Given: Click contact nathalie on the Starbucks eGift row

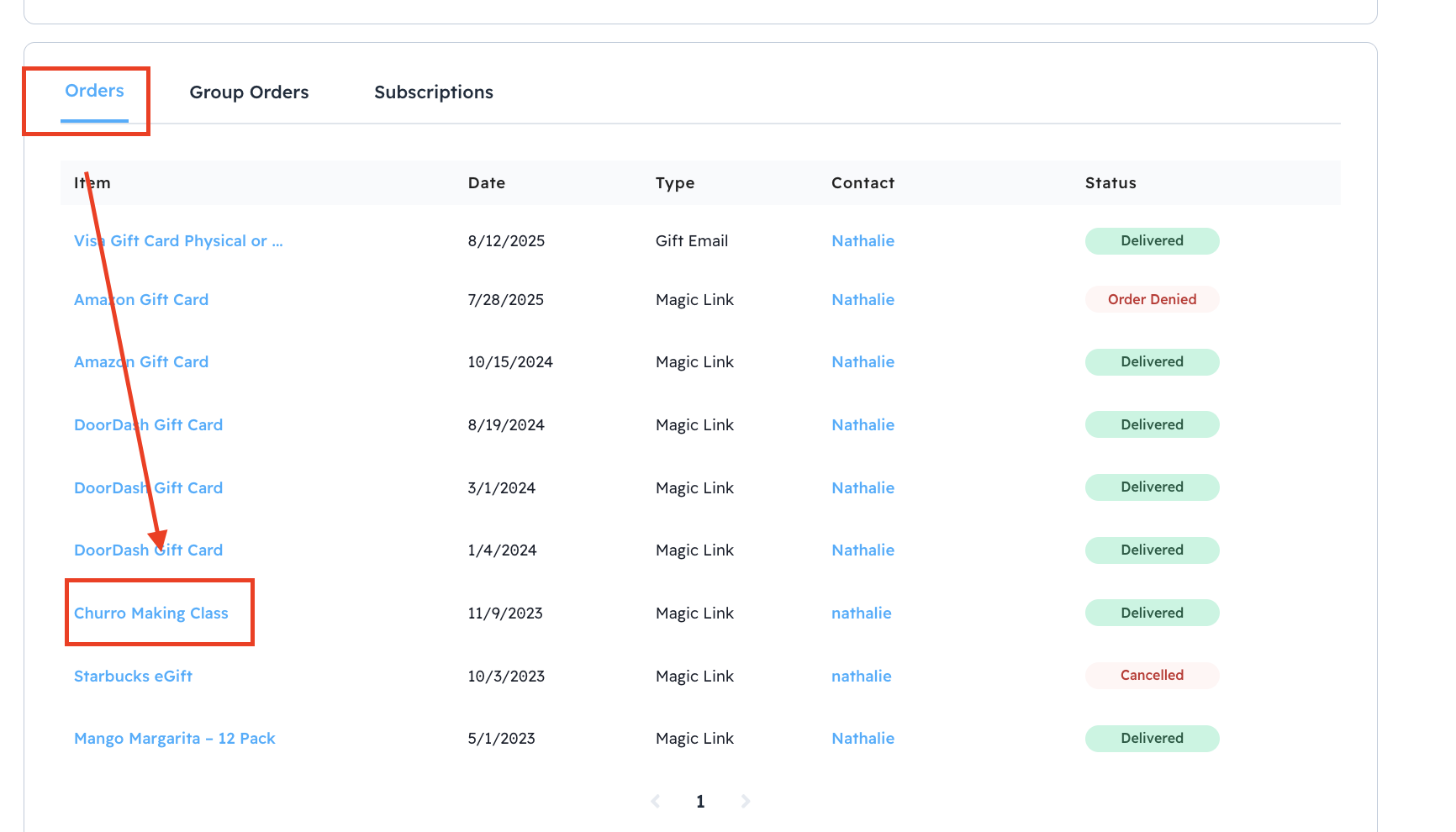Looking at the screenshot, I should (x=861, y=677).
